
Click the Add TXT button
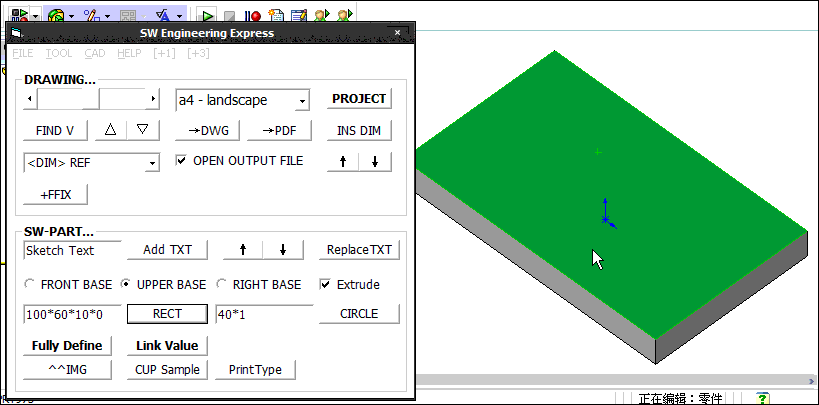pos(167,250)
